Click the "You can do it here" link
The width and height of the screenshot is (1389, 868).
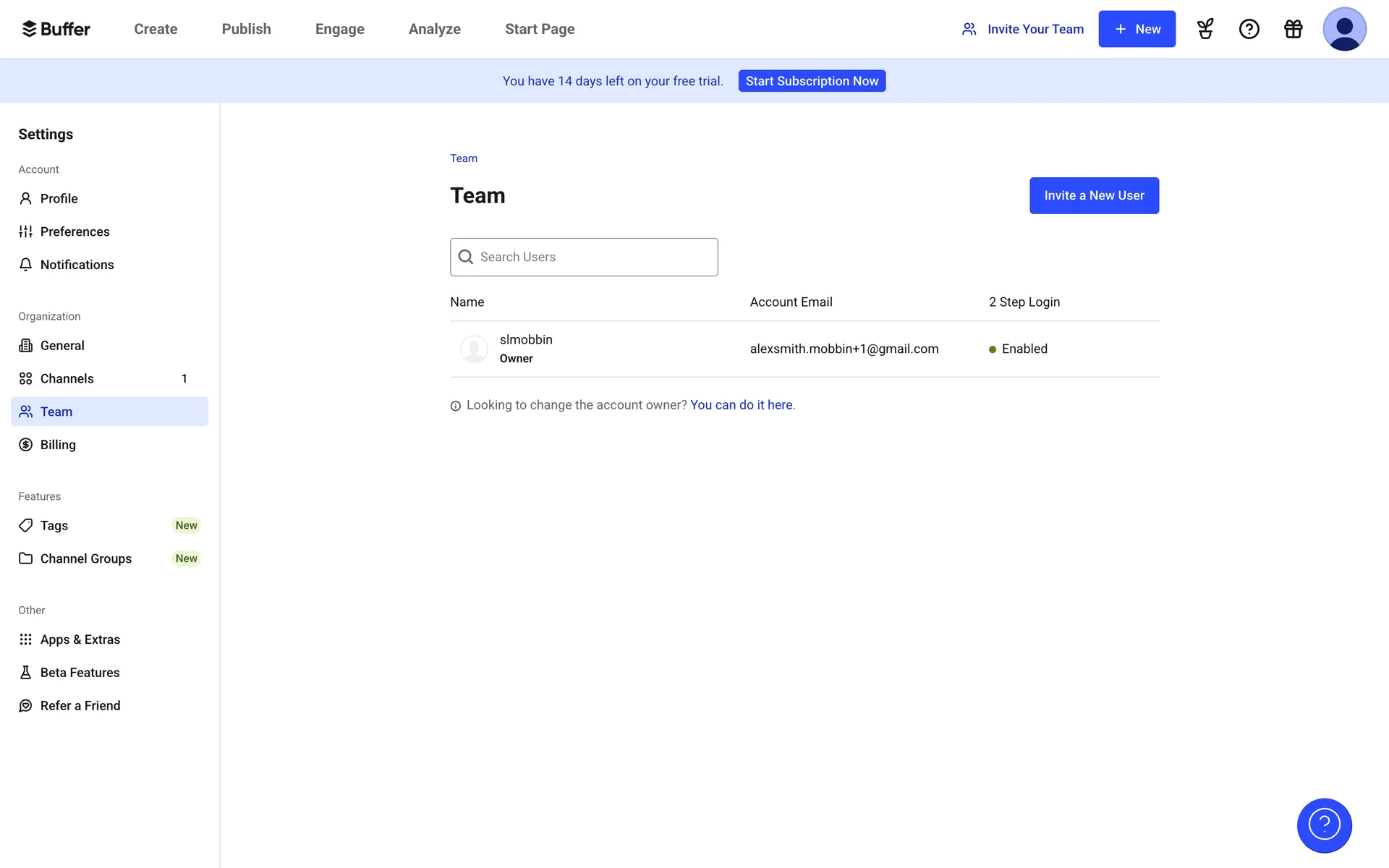pyautogui.click(x=741, y=405)
